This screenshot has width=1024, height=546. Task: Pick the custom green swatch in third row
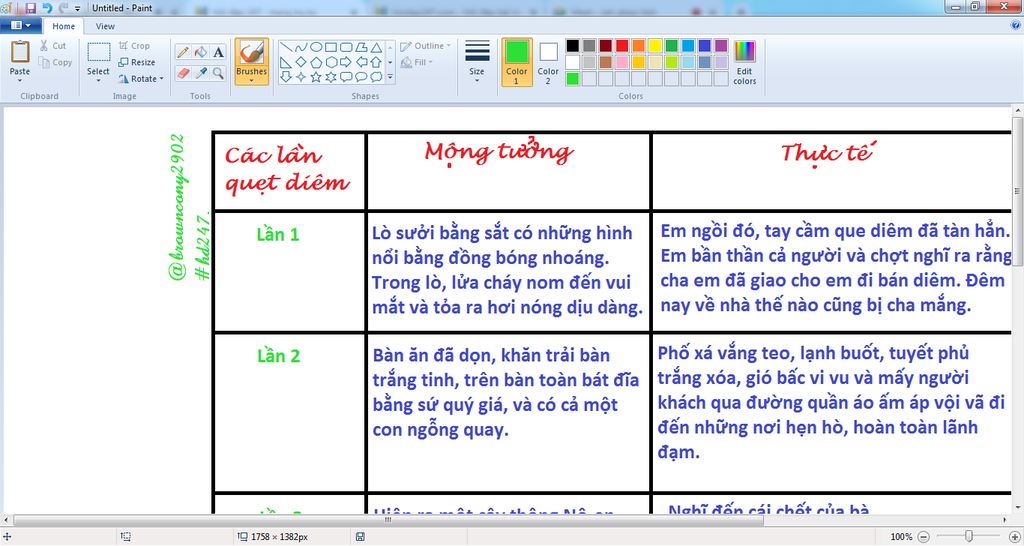pyautogui.click(x=573, y=79)
